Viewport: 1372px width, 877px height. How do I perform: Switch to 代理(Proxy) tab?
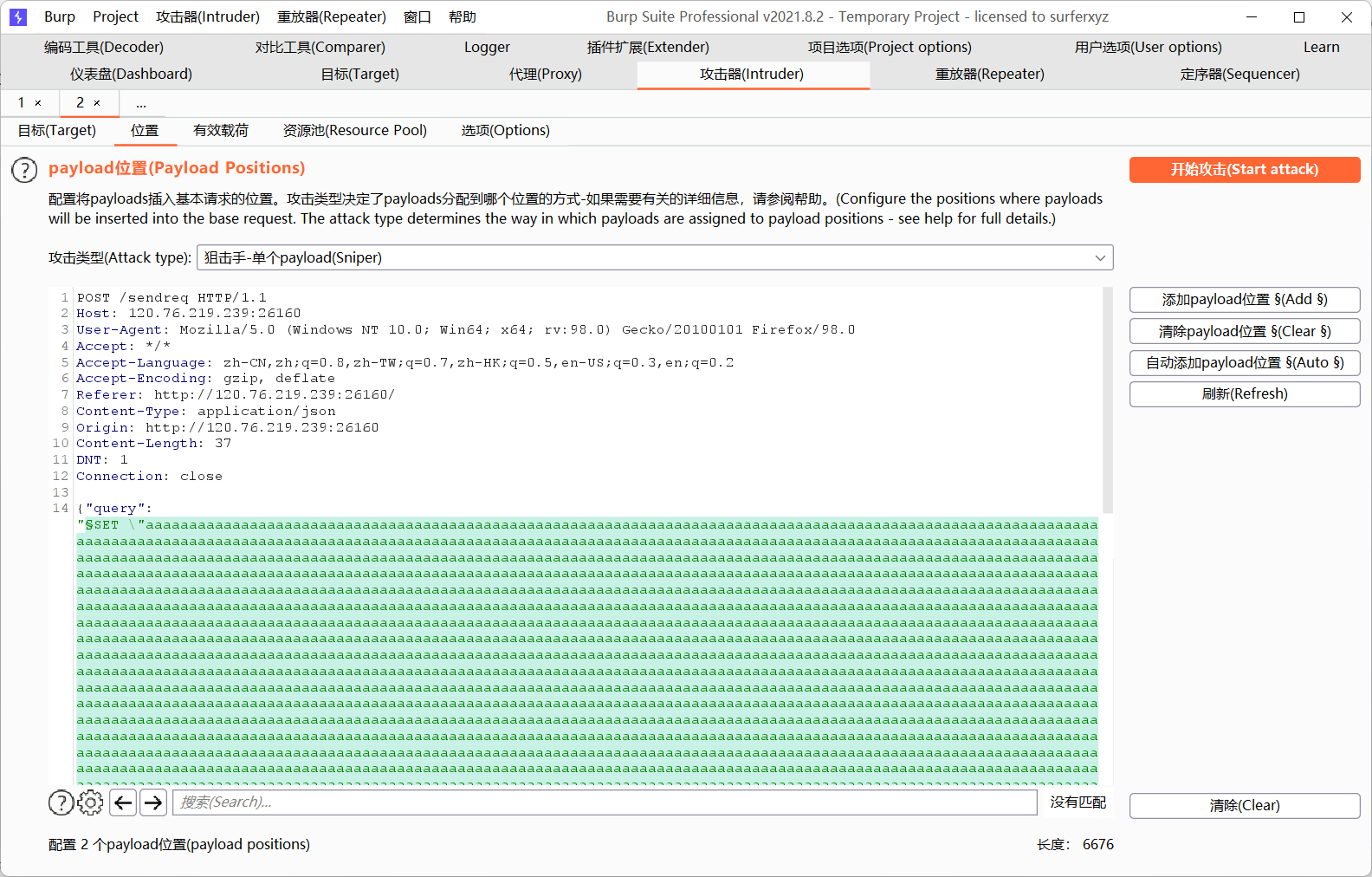546,74
